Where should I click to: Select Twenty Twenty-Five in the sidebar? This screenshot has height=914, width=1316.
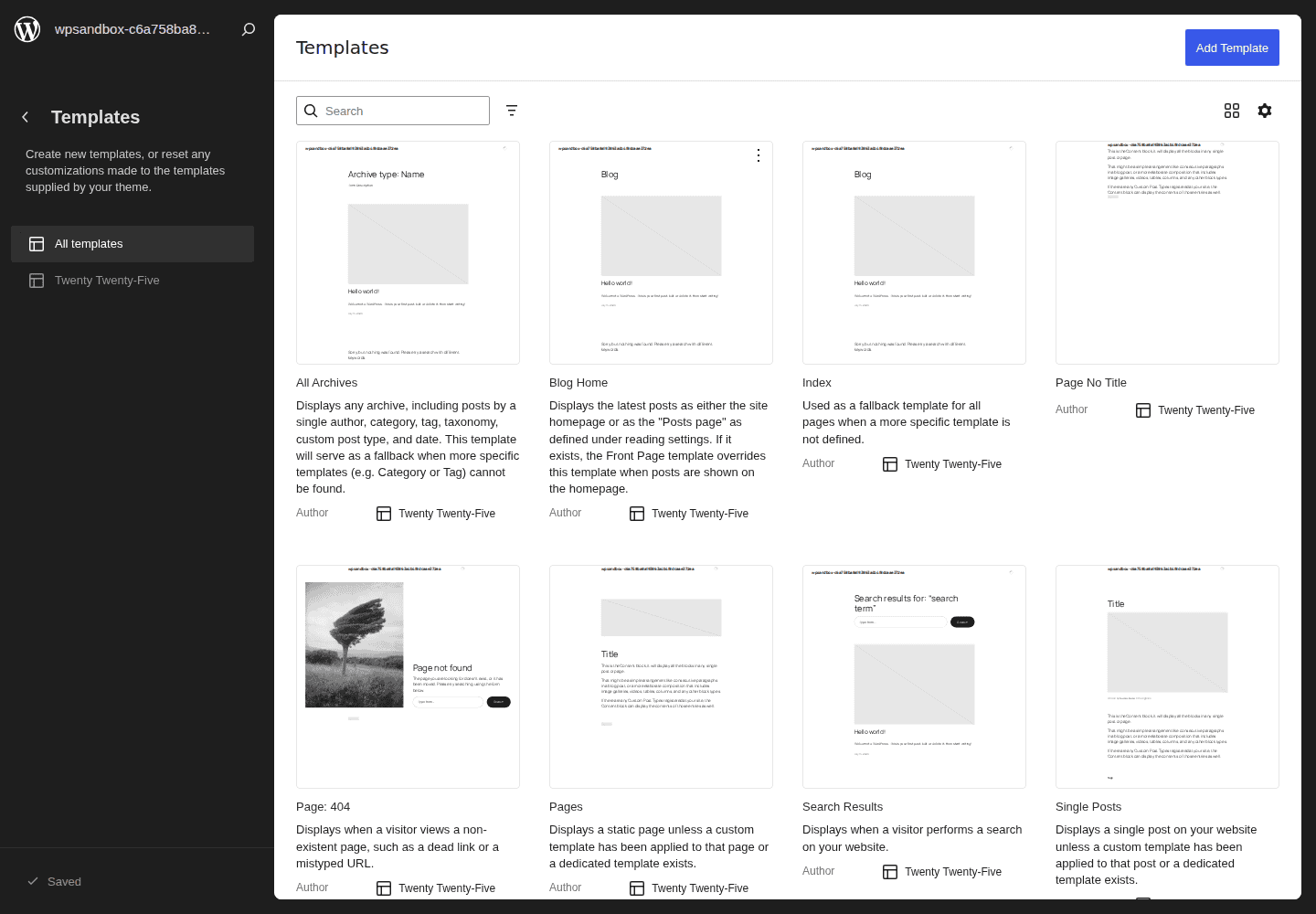tap(133, 281)
